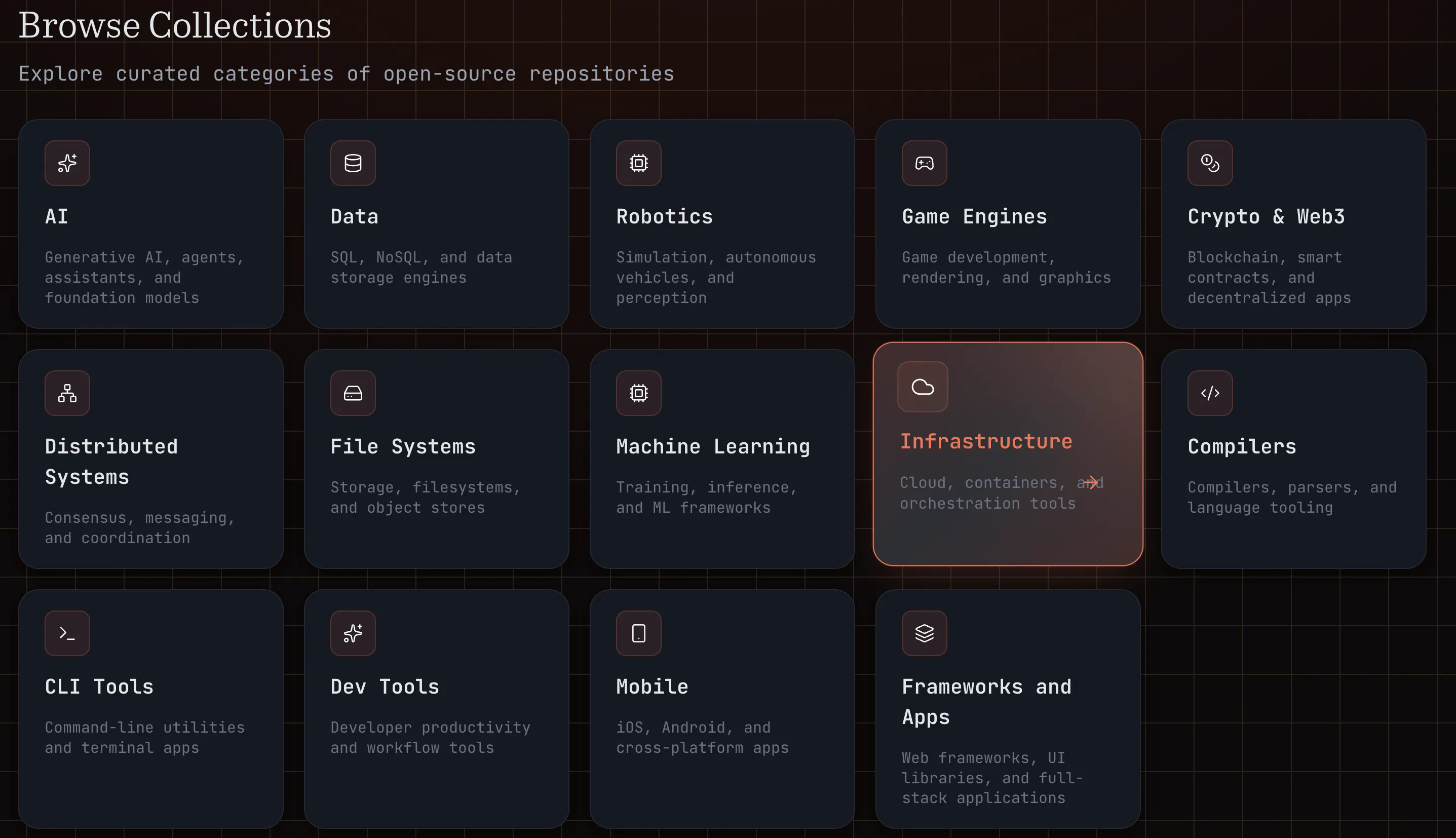Open the Distributed Systems collection title
The width and height of the screenshot is (1456, 838).
point(111,462)
